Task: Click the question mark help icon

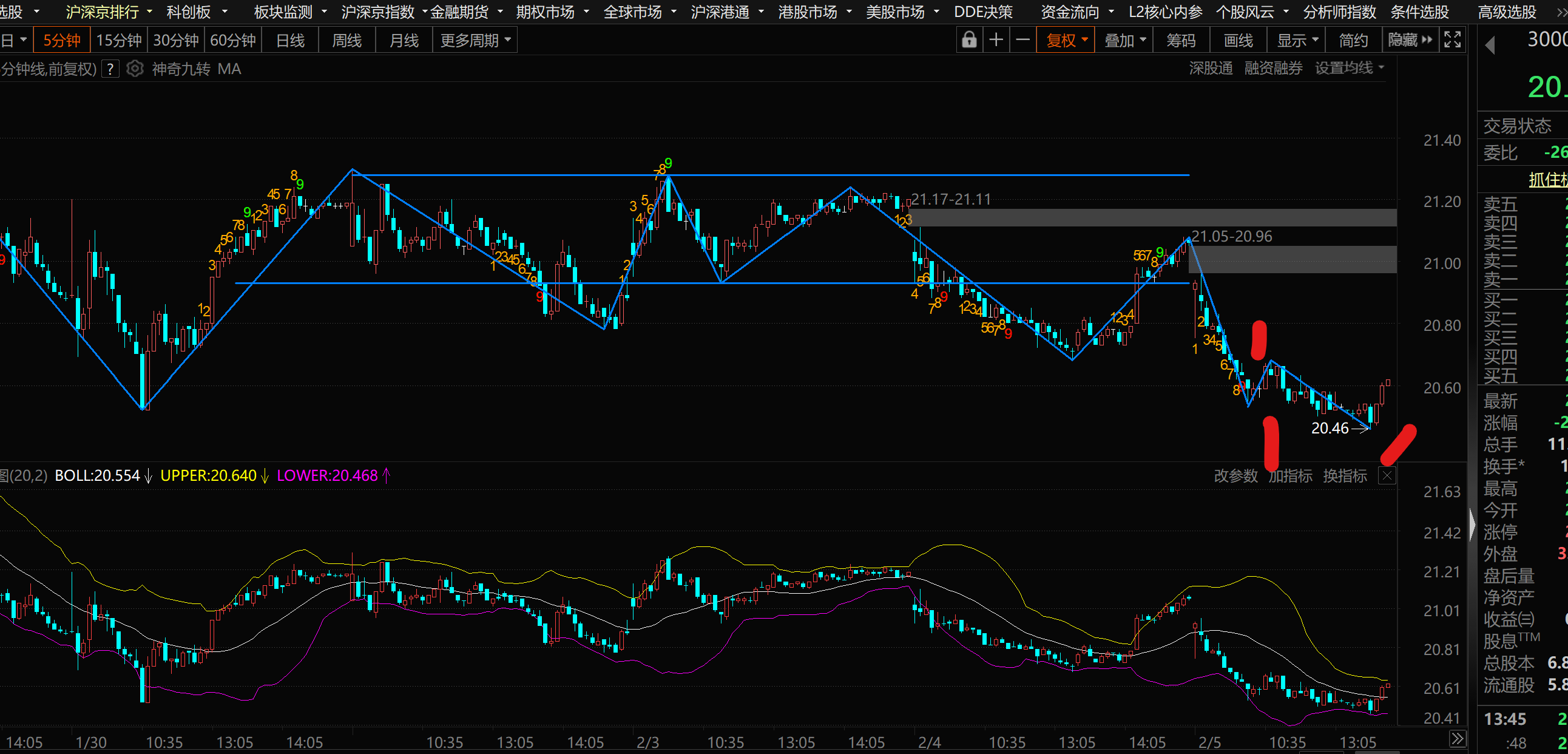Action: point(110,69)
